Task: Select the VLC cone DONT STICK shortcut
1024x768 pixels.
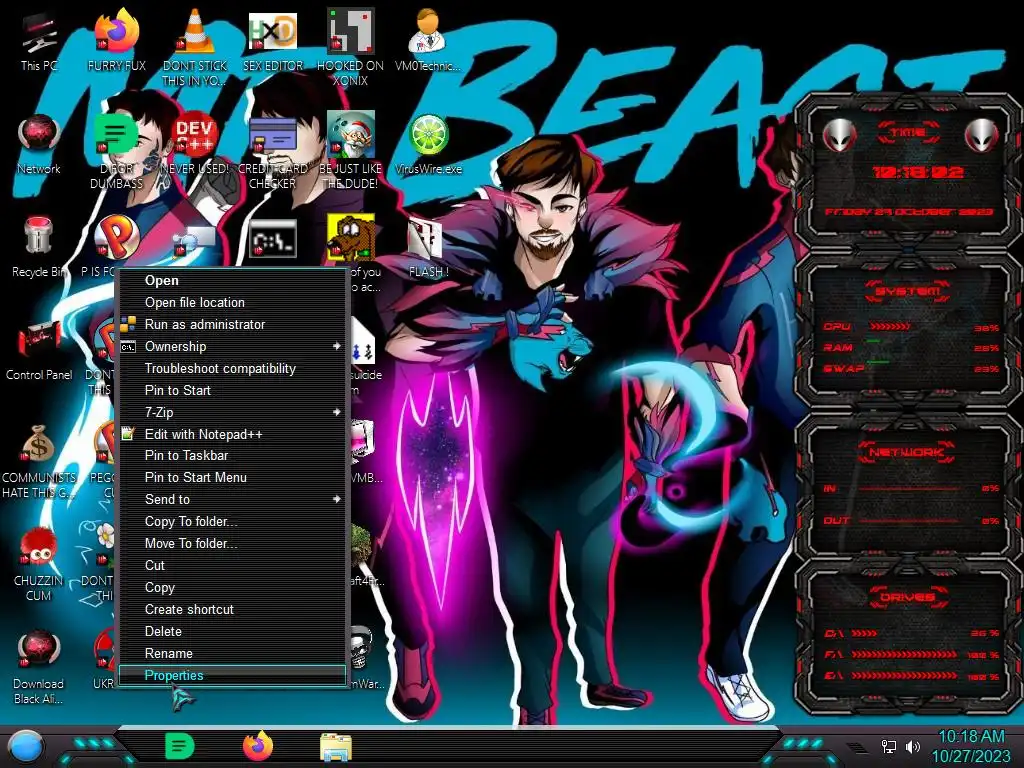Action: click(195, 48)
